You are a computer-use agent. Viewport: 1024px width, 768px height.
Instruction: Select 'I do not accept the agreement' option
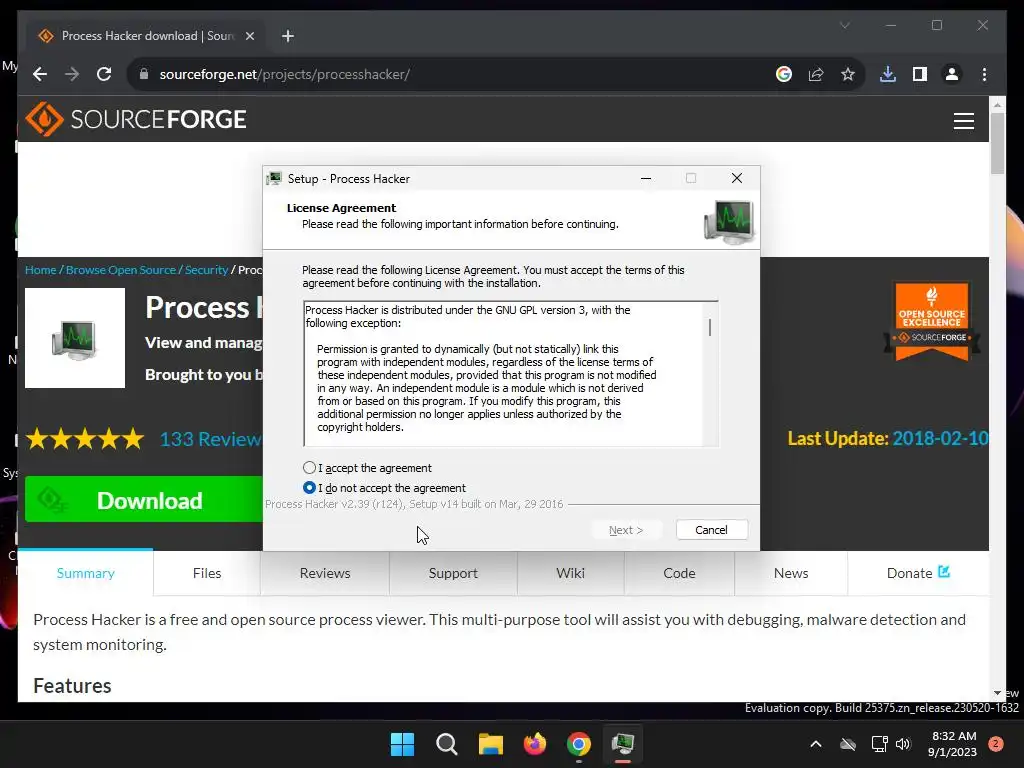coord(310,487)
